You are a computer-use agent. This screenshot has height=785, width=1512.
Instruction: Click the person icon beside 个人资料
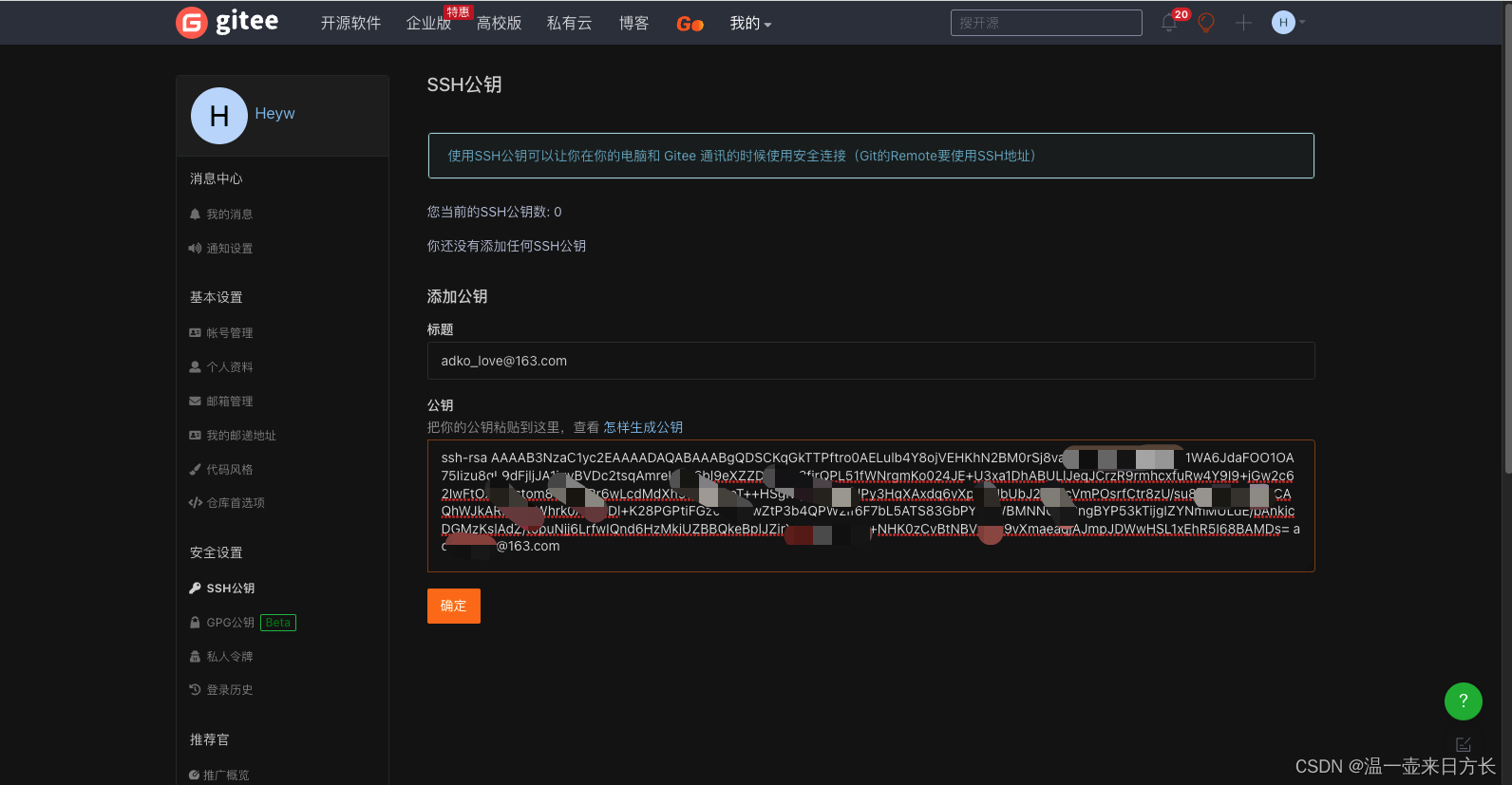point(195,367)
